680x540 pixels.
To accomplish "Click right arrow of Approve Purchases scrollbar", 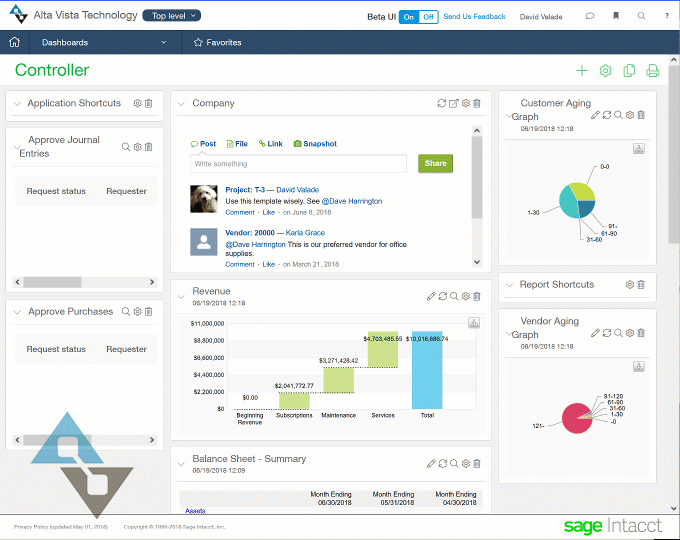I will coord(152,440).
